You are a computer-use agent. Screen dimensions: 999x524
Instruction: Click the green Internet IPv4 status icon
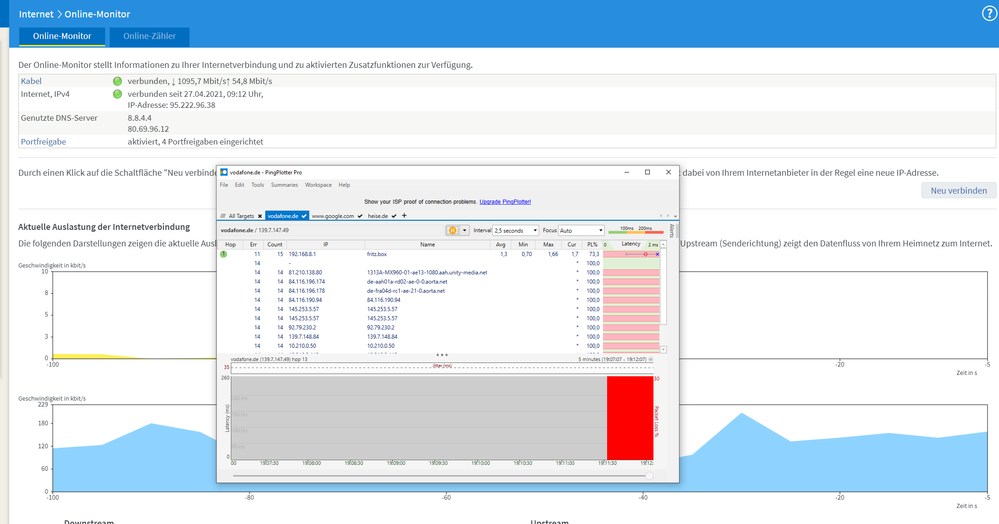pyautogui.click(x=117, y=94)
